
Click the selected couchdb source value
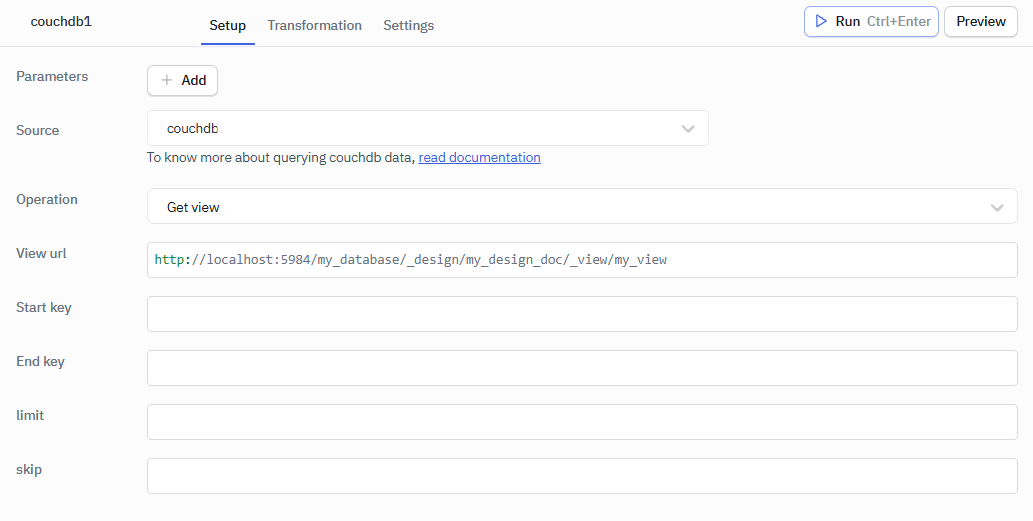[193, 128]
